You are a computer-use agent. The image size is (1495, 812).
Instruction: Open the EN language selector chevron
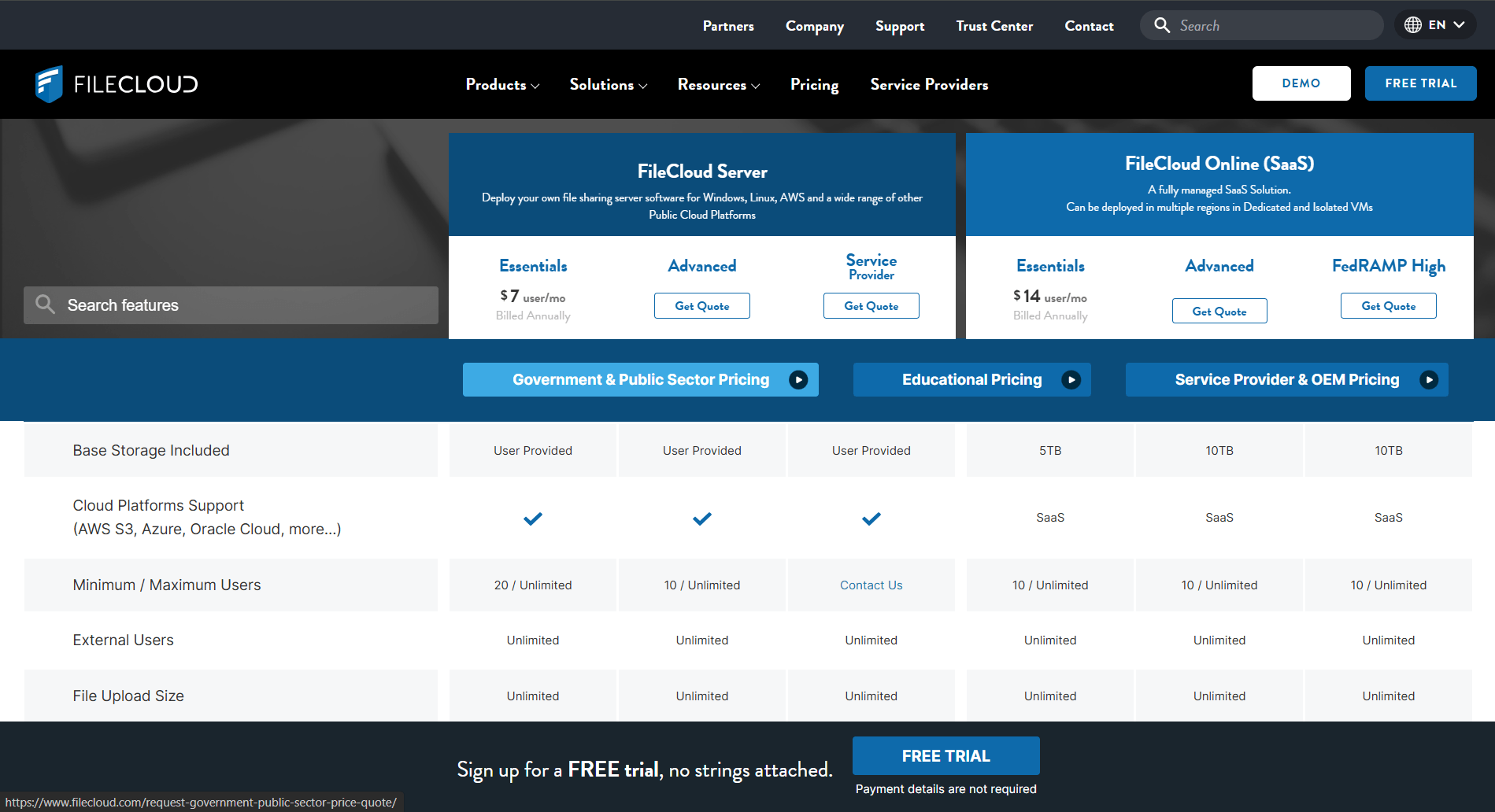(x=1459, y=25)
